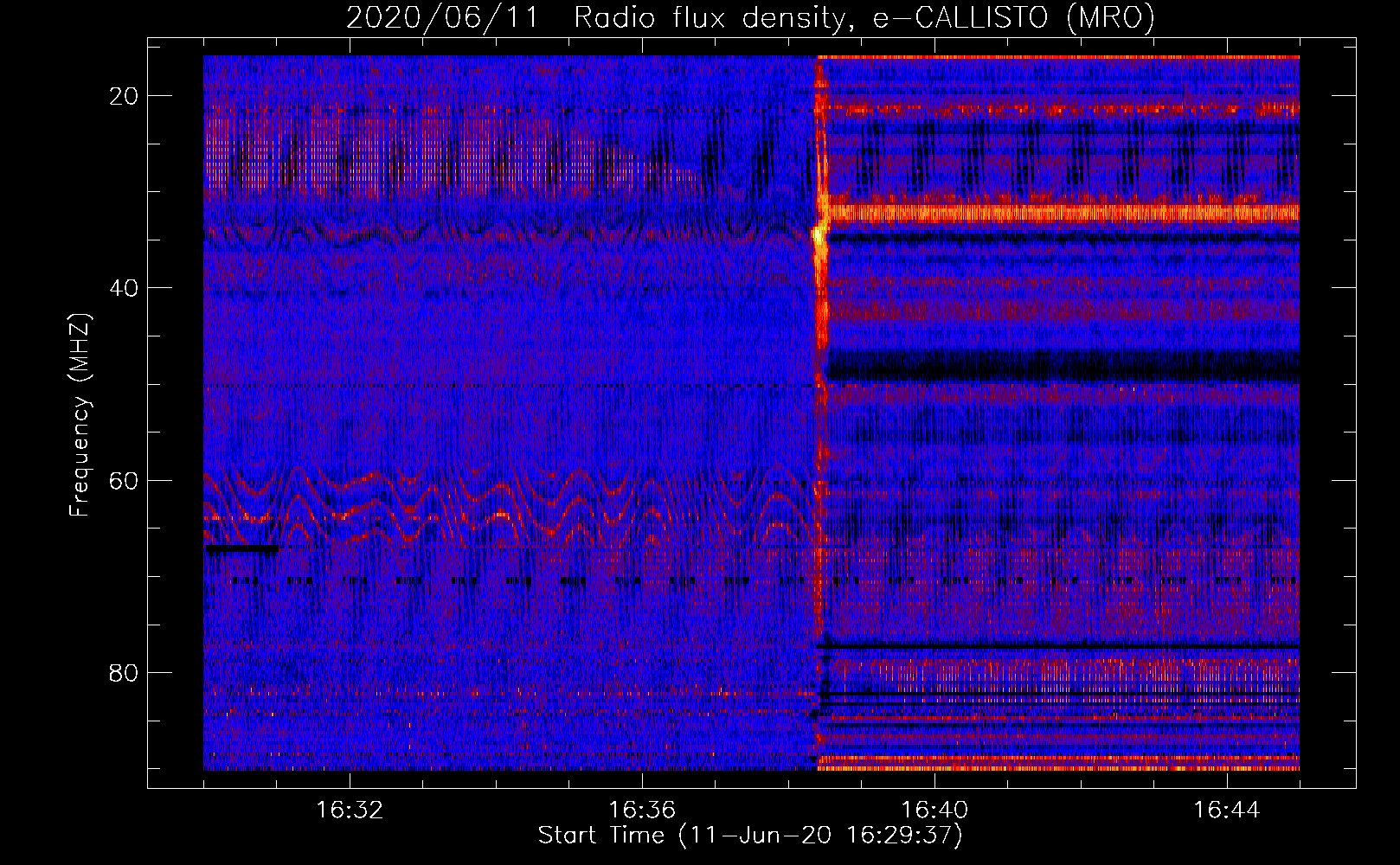This screenshot has width=1400, height=865.
Task: Click the 16:32 time axis label
Action: [350, 811]
